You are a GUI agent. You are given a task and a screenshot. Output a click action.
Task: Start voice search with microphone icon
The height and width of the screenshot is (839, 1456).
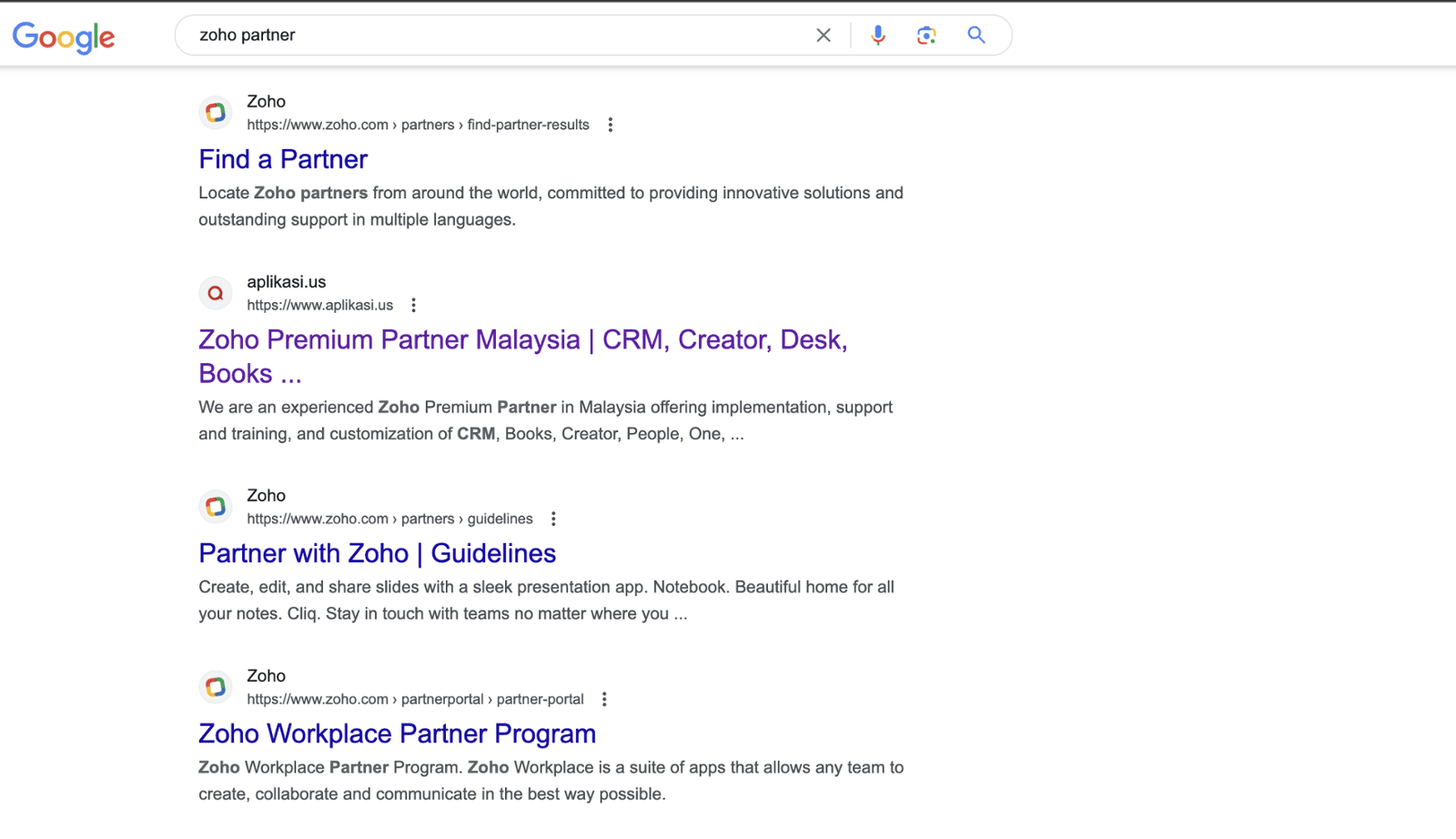(878, 35)
